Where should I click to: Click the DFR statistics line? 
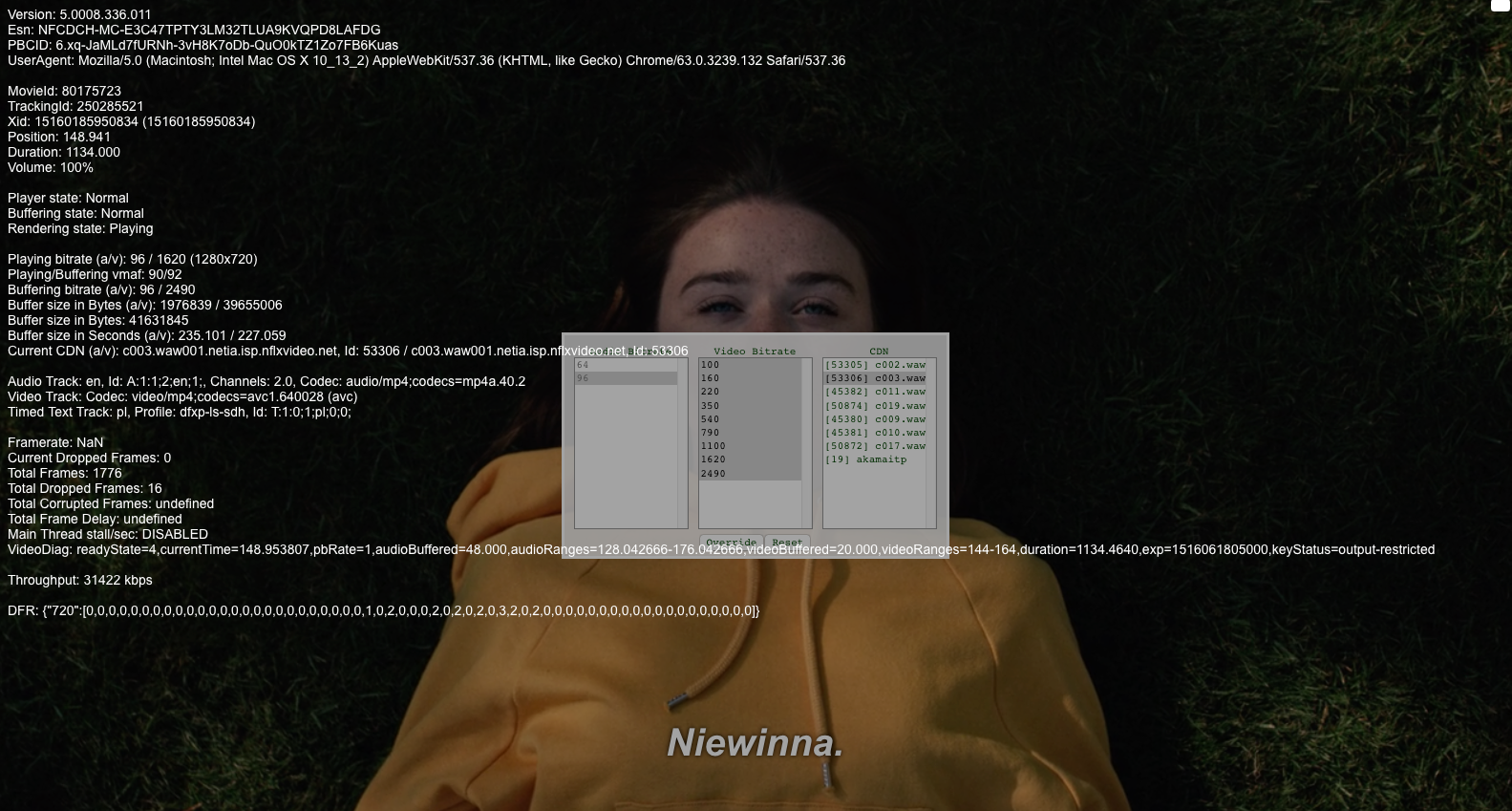(x=384, y=610)
